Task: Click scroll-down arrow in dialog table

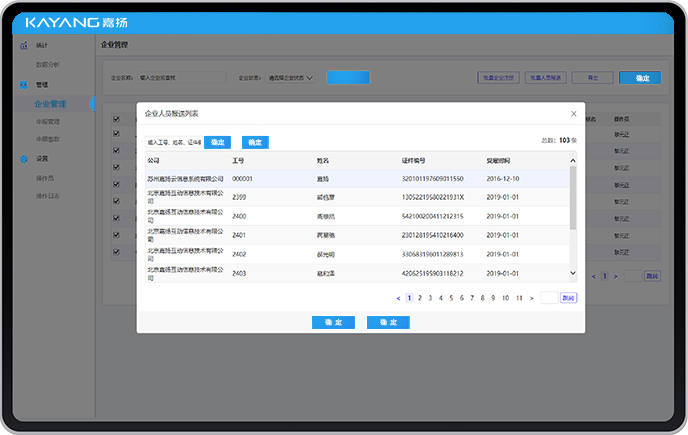Action: point(573,273)
